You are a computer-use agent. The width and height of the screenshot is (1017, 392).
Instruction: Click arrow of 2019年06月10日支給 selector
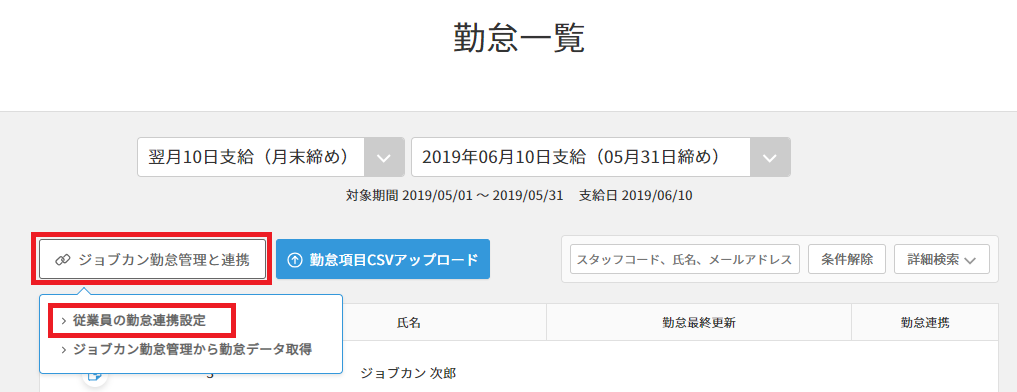(770, 158)
